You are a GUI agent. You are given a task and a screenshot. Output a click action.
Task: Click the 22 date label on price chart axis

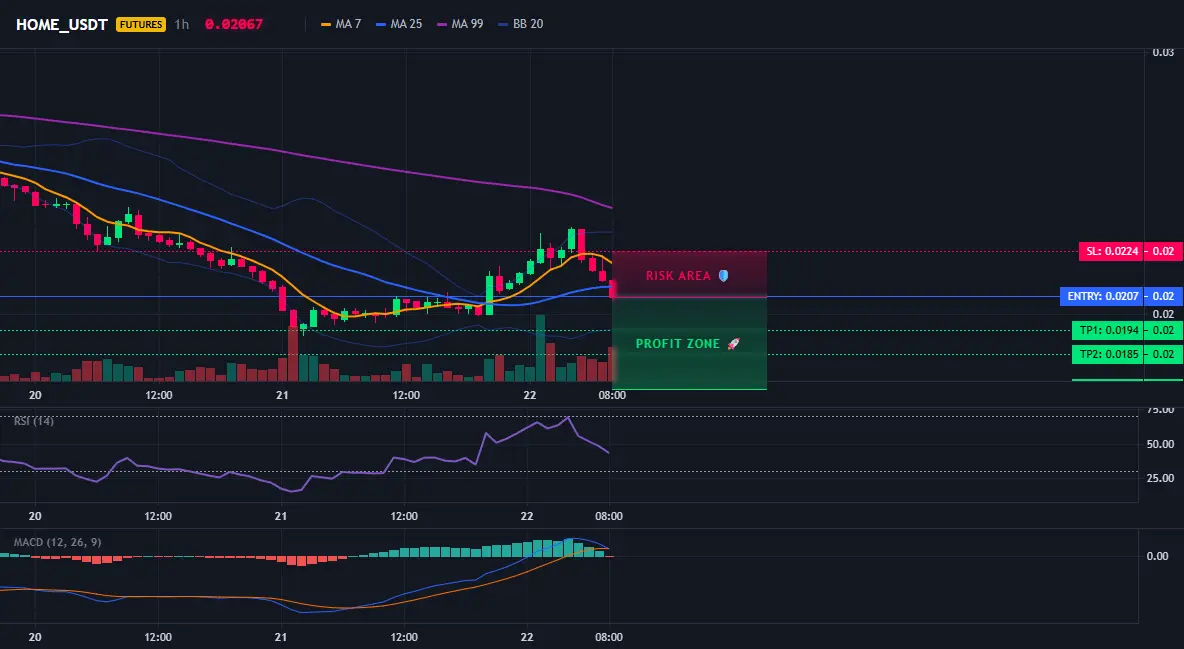[529, 395]
